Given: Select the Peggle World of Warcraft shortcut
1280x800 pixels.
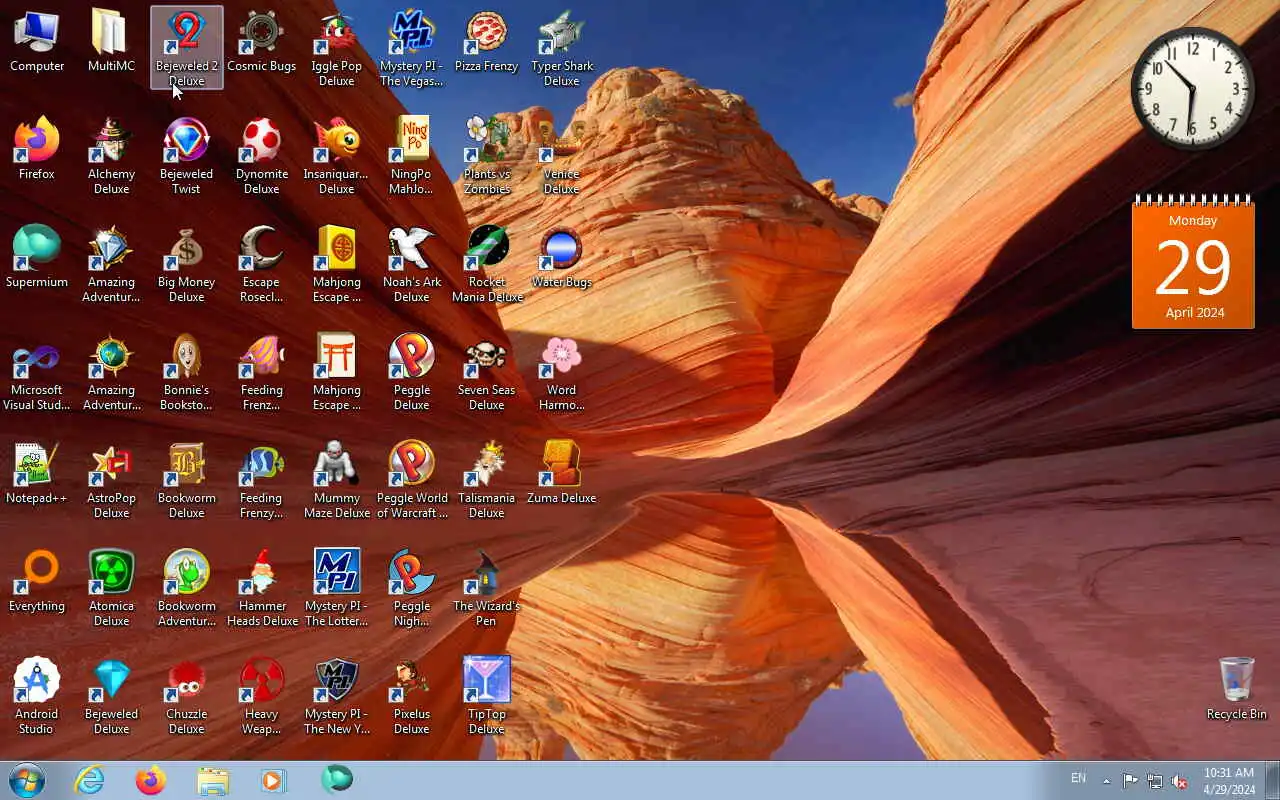Looking at the screenshot, I should coord(411,480).
